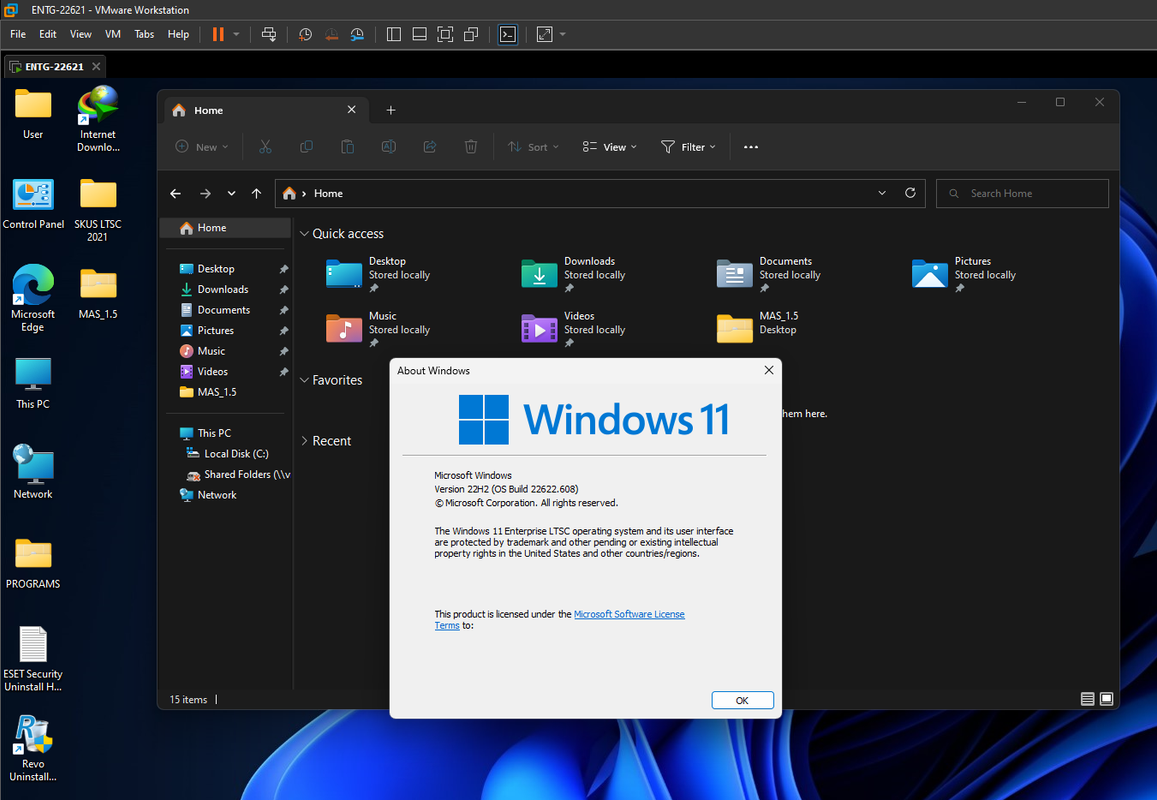
Task: Open the VMware File menu
Action: tap(18, 34)
